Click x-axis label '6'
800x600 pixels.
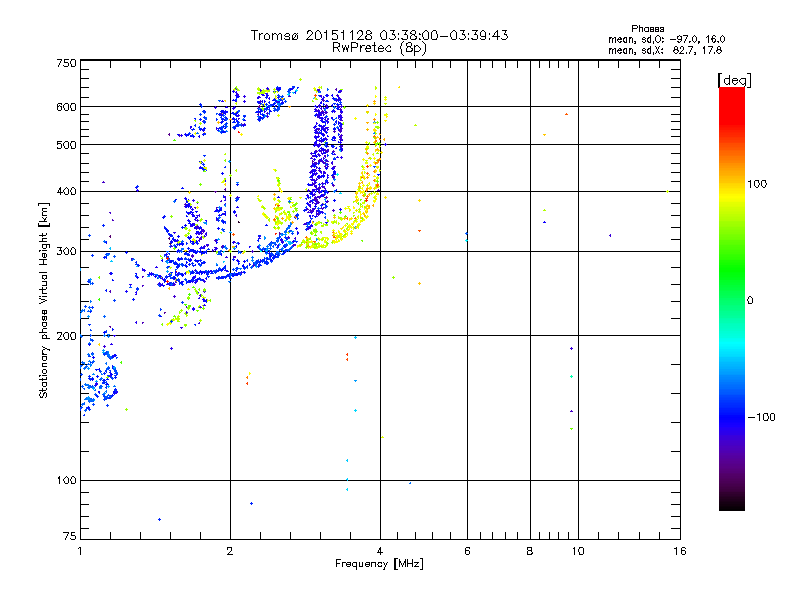click(x=467, y=551)
